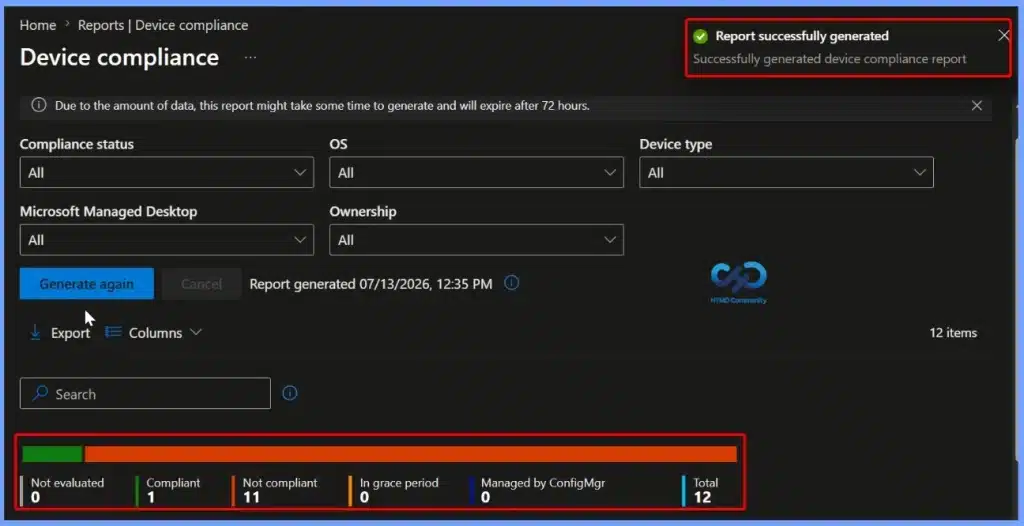Open the OS filter dropdown
The image size is (1024, 526).
476,173
